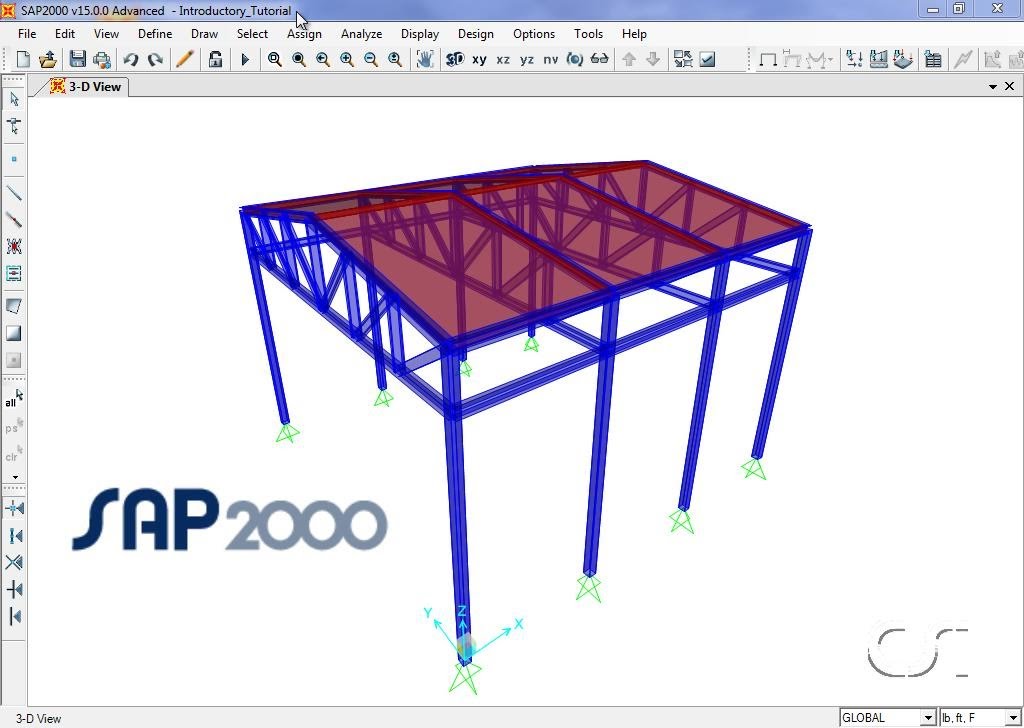The width and height of the screenshot is (1024, 728).
Task: Open the Rubber Band Zoom tool
Action: [273, 59]
